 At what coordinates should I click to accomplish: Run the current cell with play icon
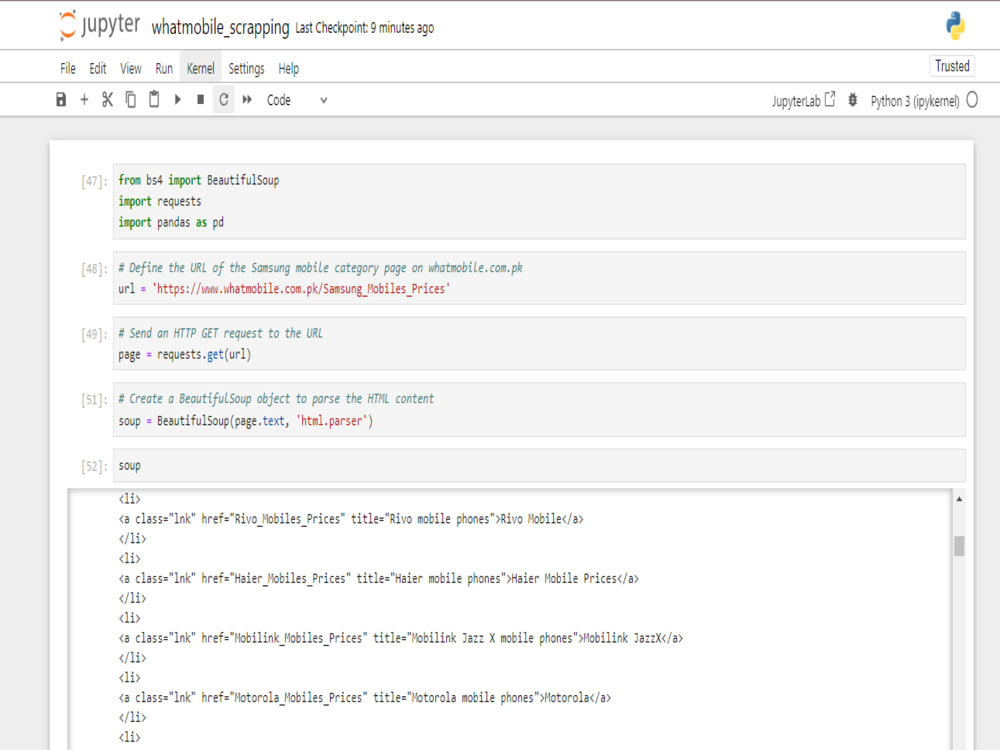pyautogui.click(x=177, y=99)
